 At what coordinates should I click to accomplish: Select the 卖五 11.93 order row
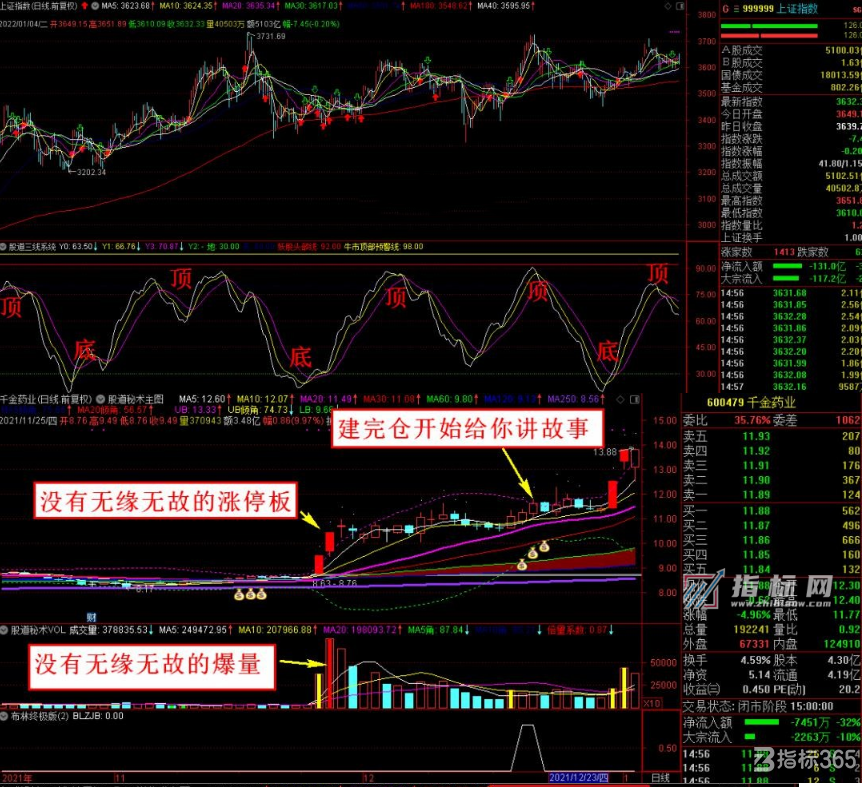click(x=772, y=436)
